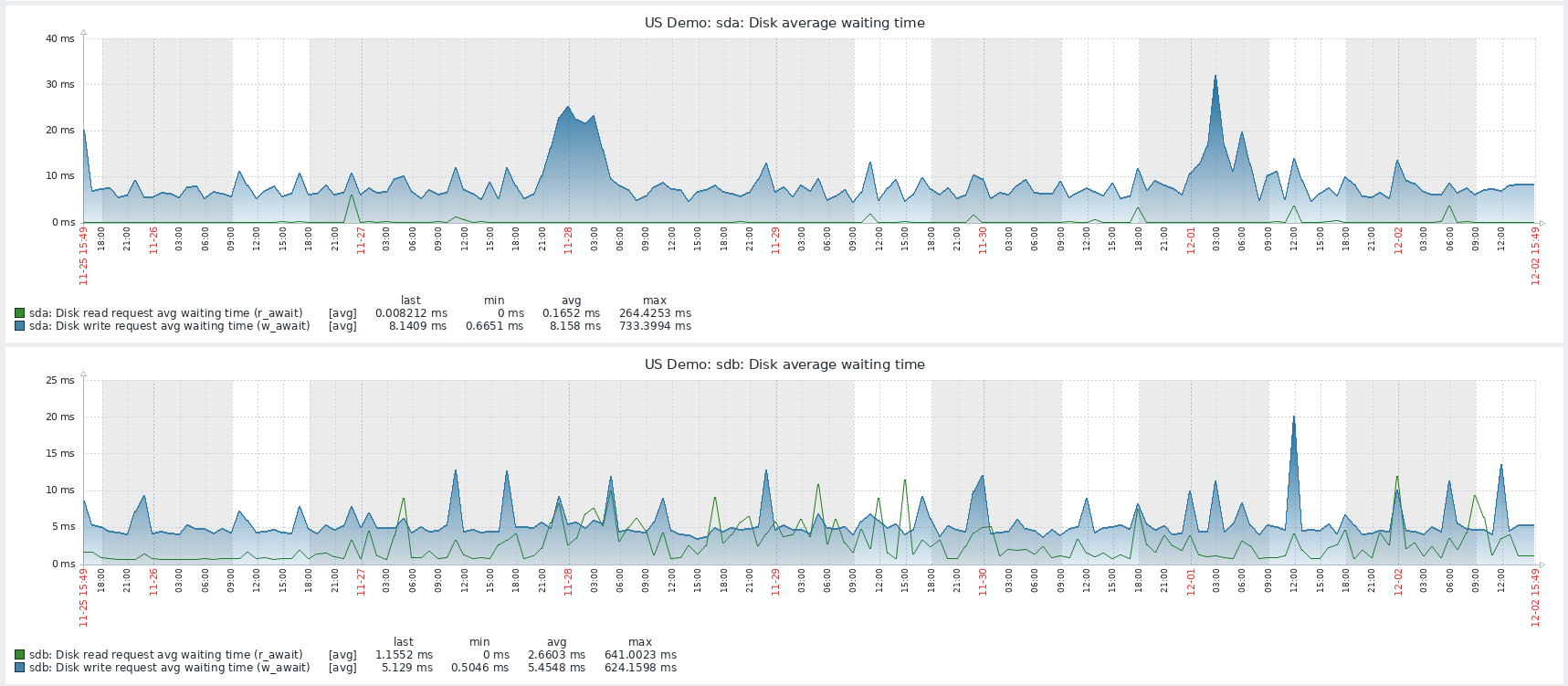Click the sdb write request avg waiting time (w_await) legend label
Screen dimensions: 1568x686
[170, 668]
